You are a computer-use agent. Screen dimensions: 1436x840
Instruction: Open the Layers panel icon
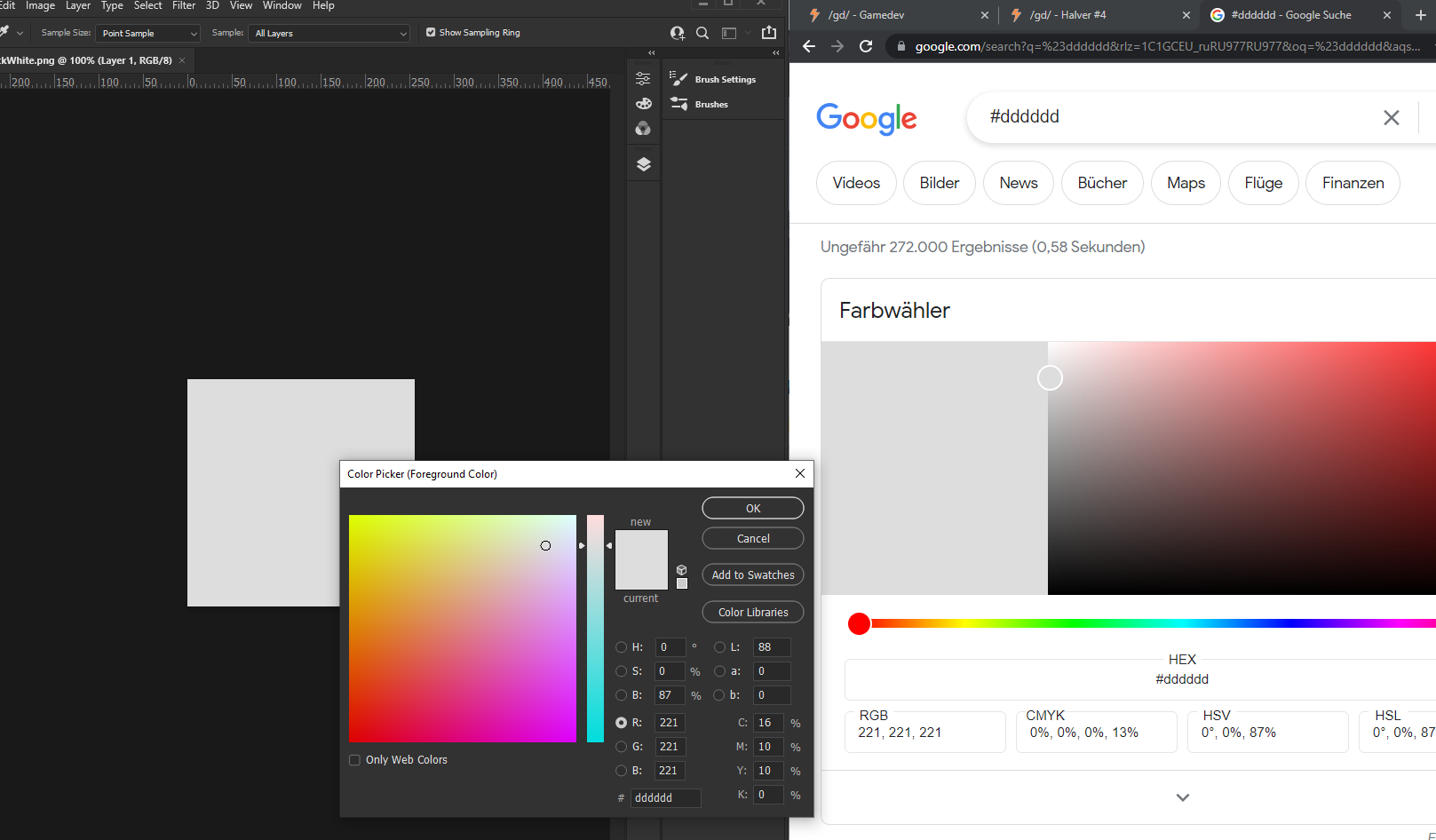643,164
